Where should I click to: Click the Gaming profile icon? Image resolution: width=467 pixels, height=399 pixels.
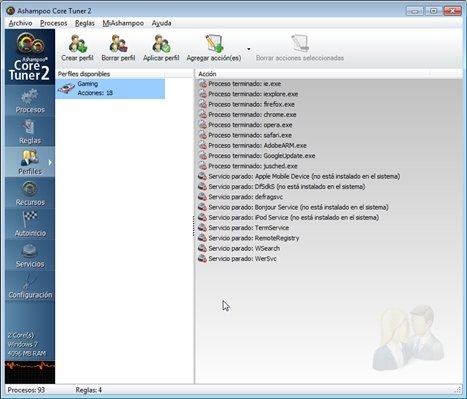(x=66, y=88)
